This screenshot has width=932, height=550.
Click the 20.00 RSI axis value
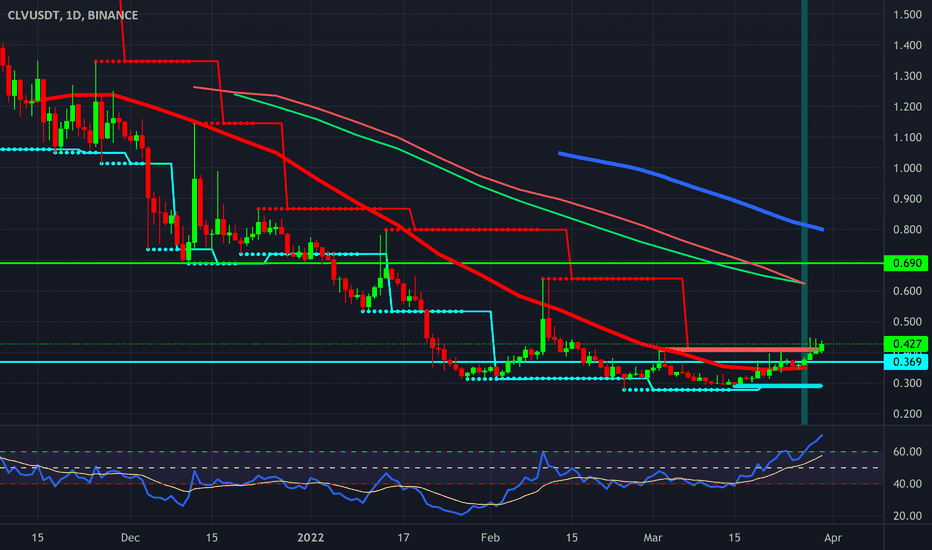pyautogui.click(x=908, y=516)
